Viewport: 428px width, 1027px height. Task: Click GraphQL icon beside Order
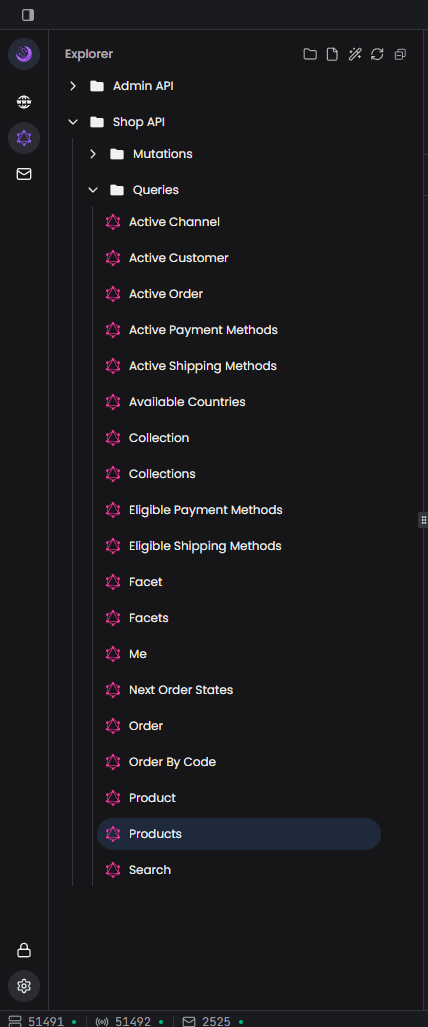113,726
